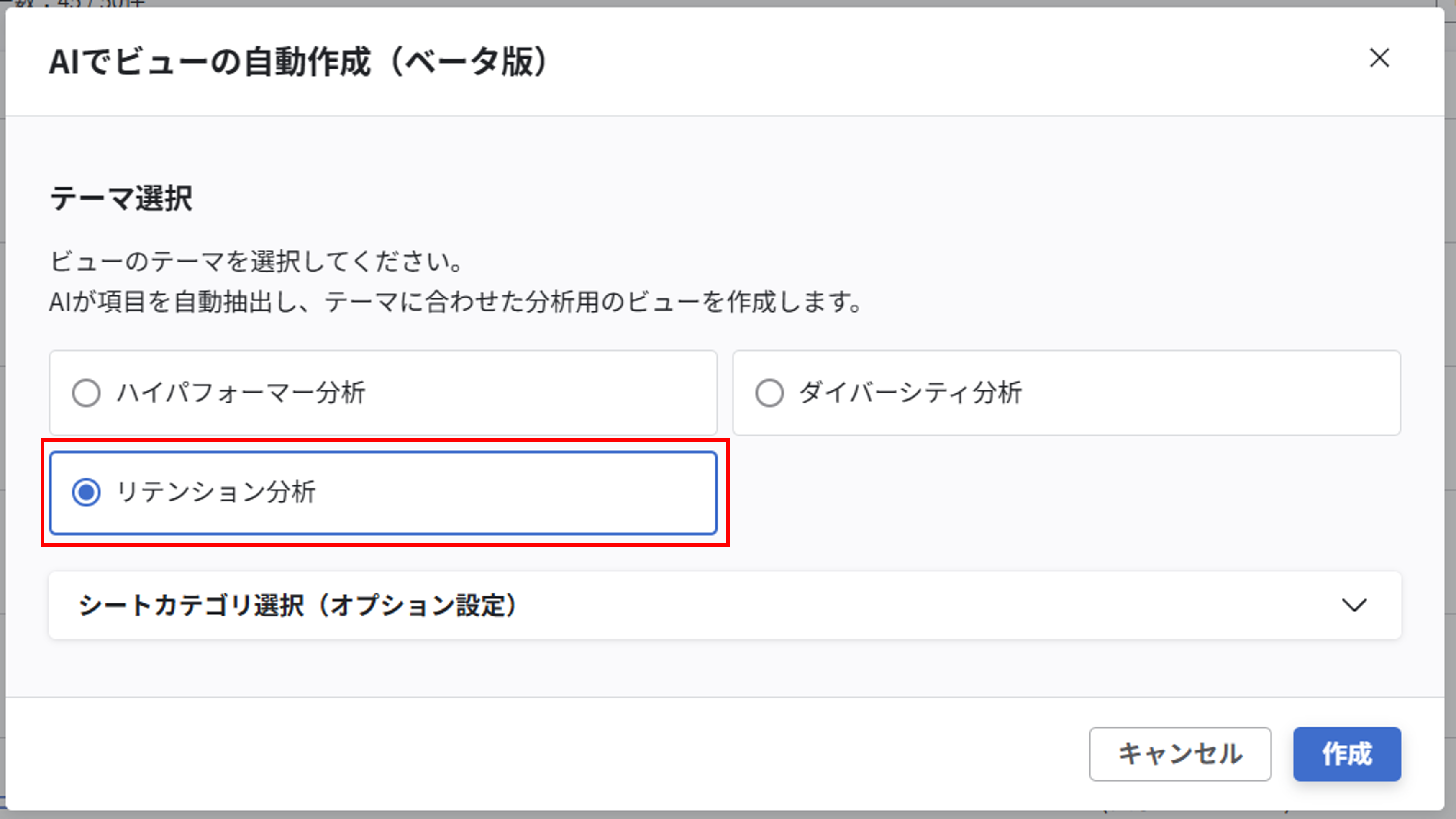Click the dialog title AIでビューの自動作成（ベータ版）
This screenshot has height=819, width=1456.
[298, 62]
